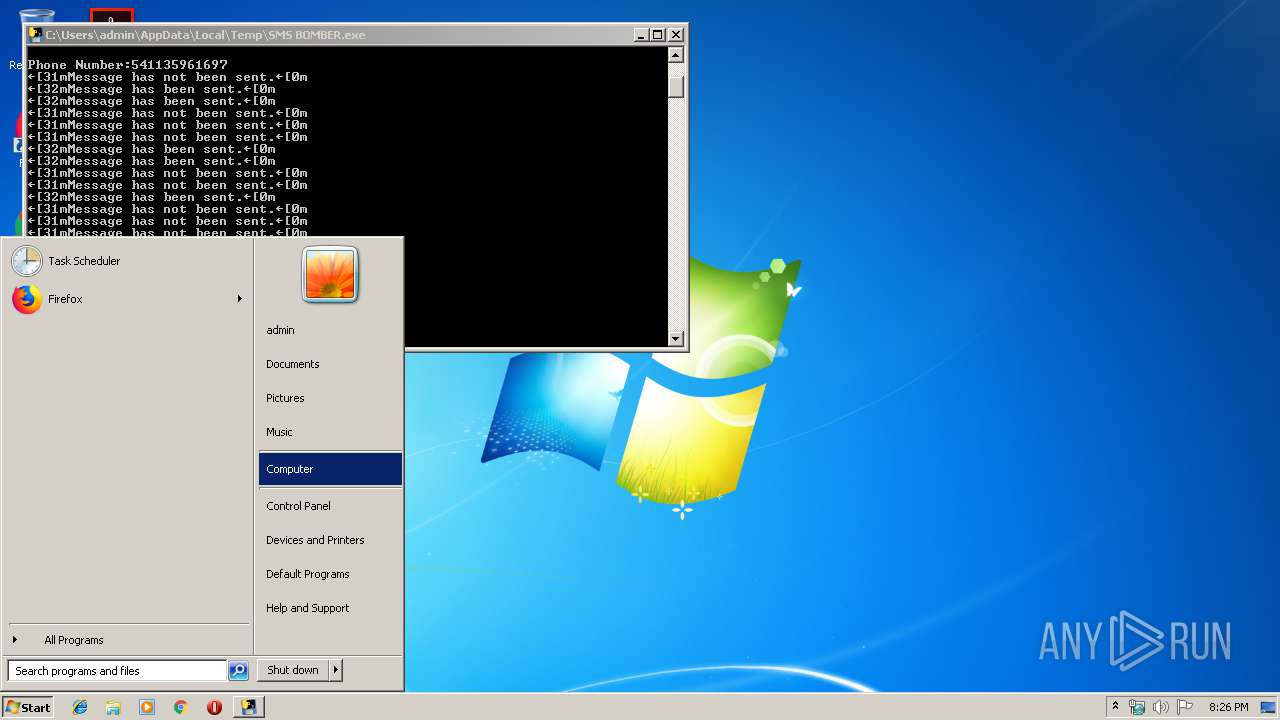Image resolution: width=1280 pixels, height=720 pixels.
Task: Open Opera browser from taskbar
Action: 214,707
